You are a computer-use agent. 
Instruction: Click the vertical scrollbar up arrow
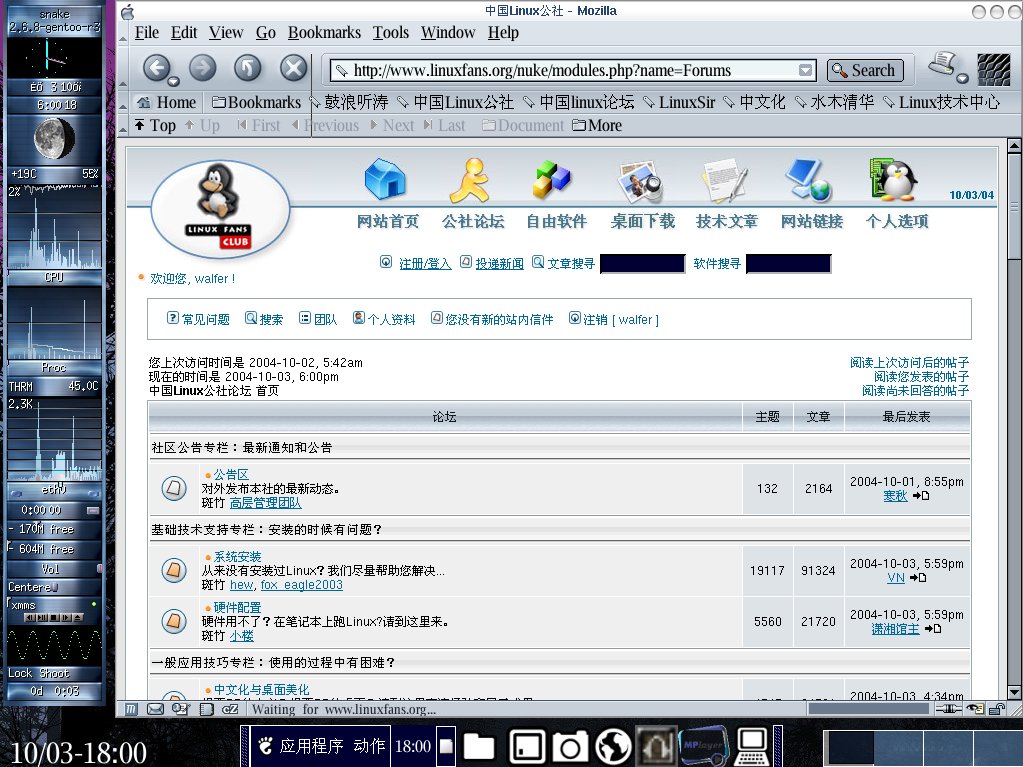click(x=1014, y=146)
